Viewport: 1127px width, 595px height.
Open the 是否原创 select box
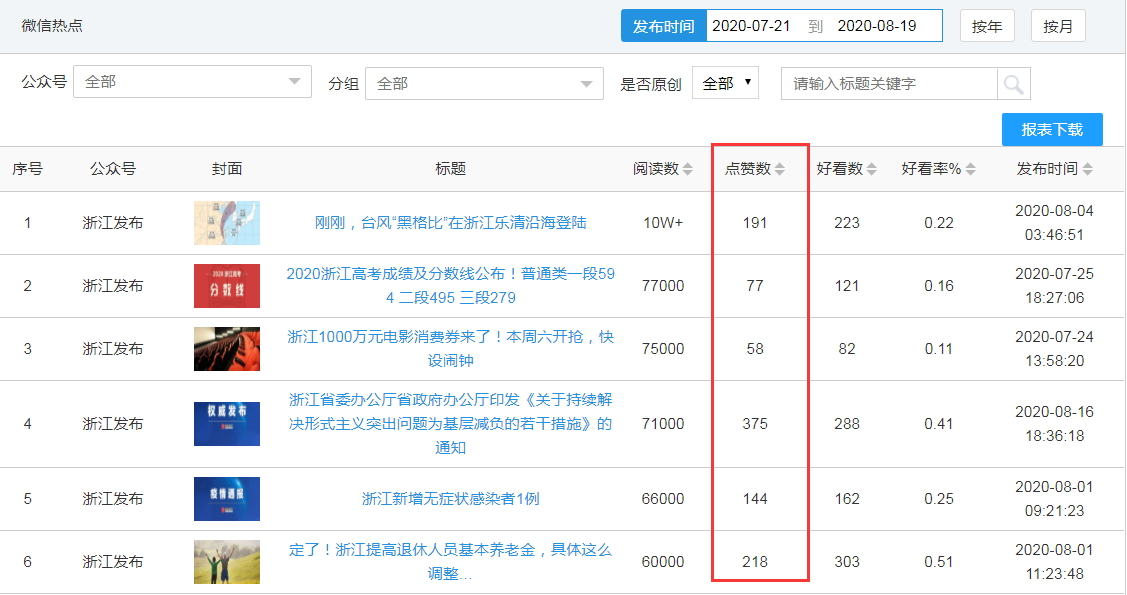tap(726, 84)
